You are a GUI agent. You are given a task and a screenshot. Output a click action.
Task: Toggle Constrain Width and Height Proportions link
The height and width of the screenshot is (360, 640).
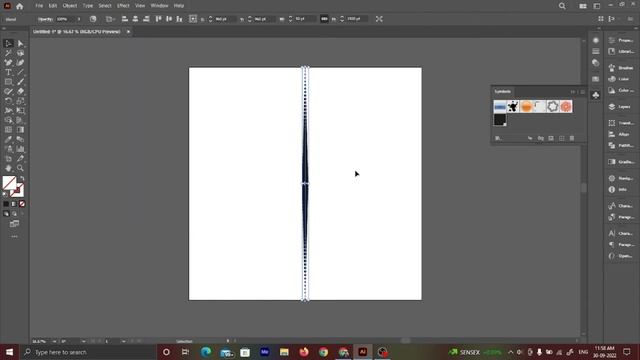pos(324,19)
